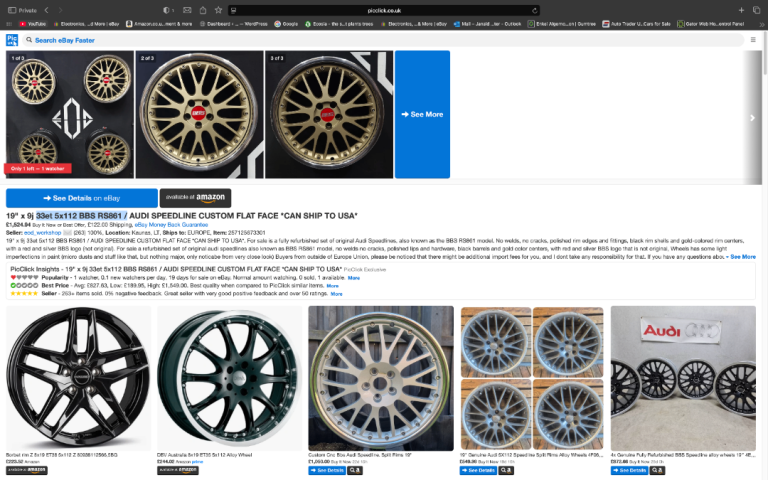
Task: Open Custom Cnc Bbs Audi Speedline thumbnail
Action: pyautogui.click(x=381, y=378)
